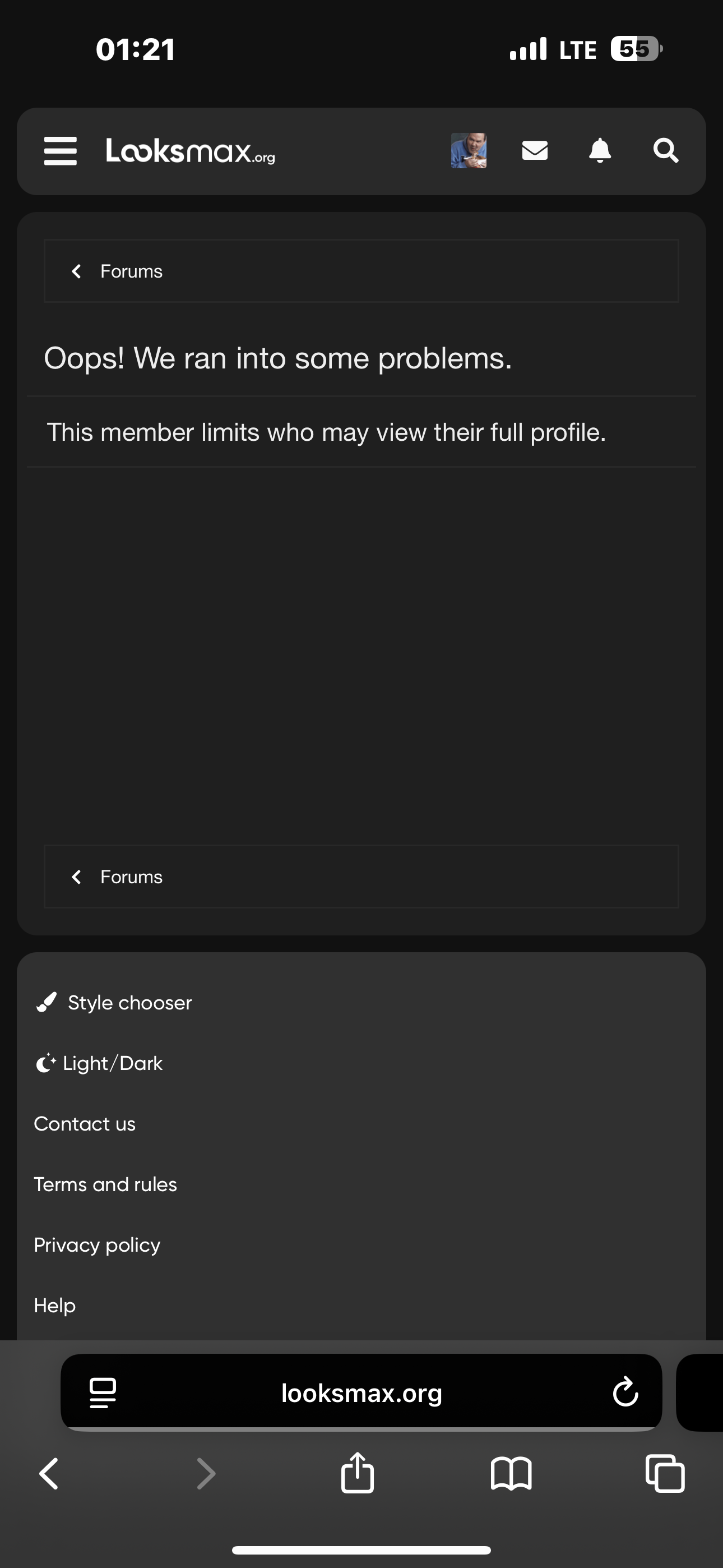The height and width of the screenshot is (1568, 723).
Task: Open the user avatar account menu
Action: (x=468, y=150)
